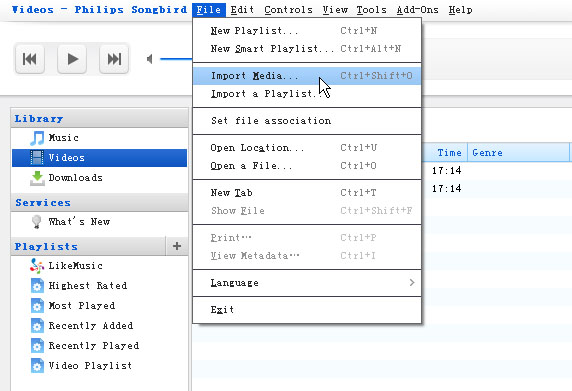This screenshot has width=572, height=391.
Task: Open the LikeMusic playlist icon
Action: pyautogui.click(x=37, y=266)
